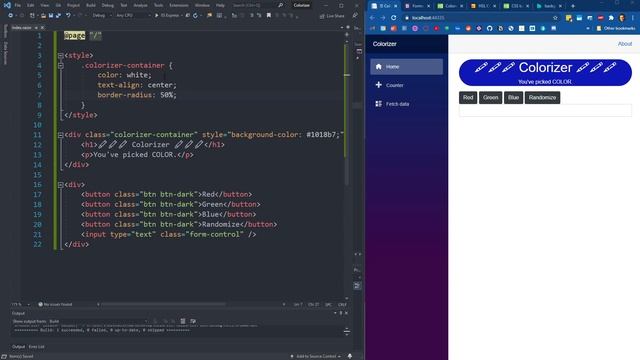Reload the browser page
The height and width of the screenshot is (360, 640).
[x=393, y=18]
